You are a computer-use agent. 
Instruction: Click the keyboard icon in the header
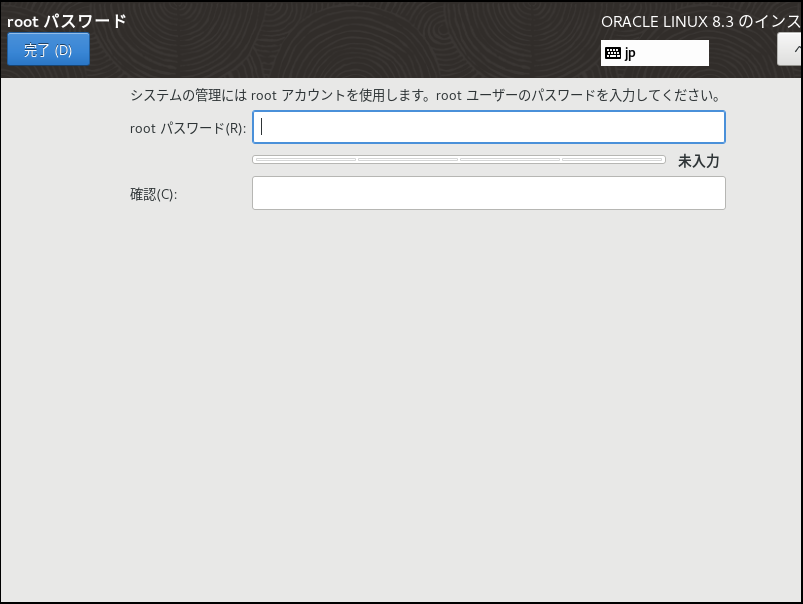[613, 53]
